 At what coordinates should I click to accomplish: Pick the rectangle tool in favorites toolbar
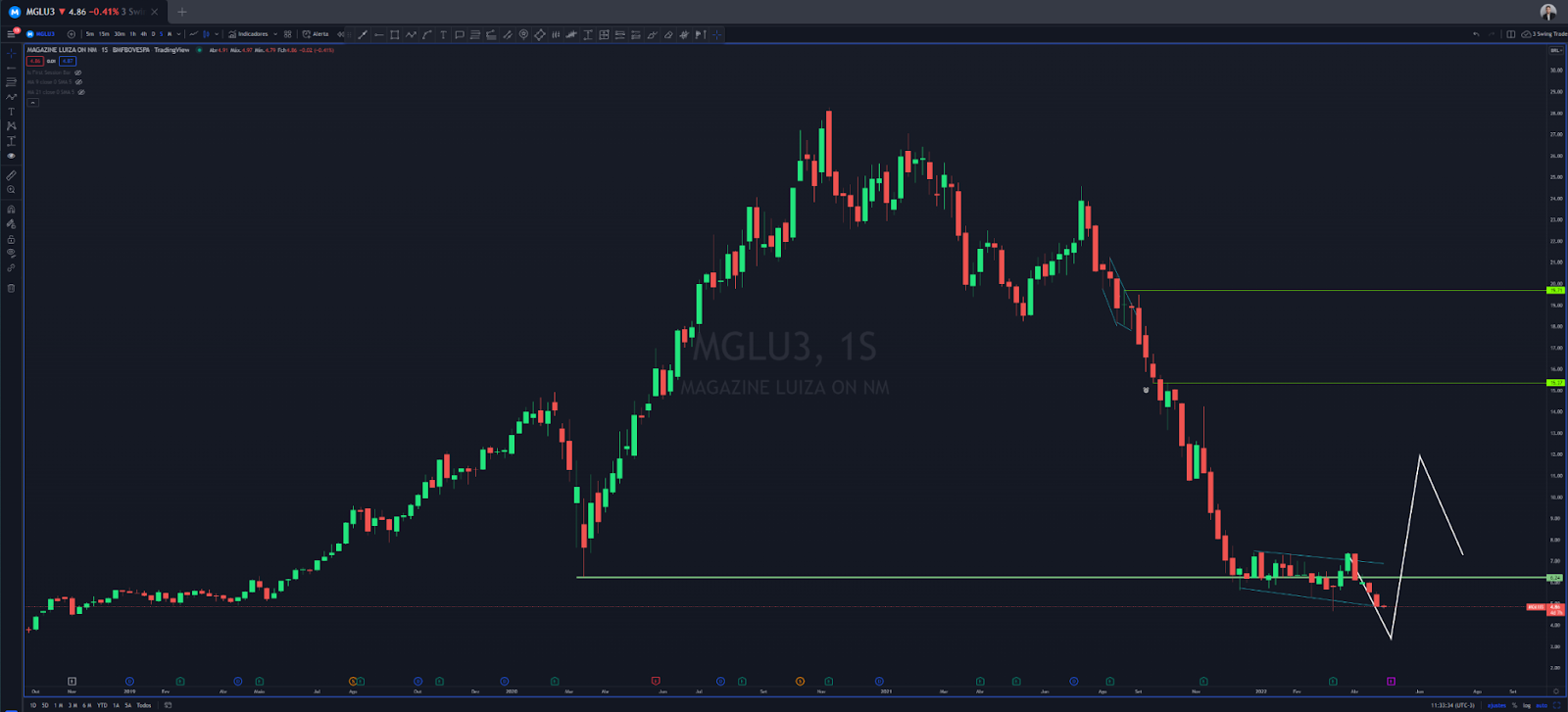[x=394, y=34]
